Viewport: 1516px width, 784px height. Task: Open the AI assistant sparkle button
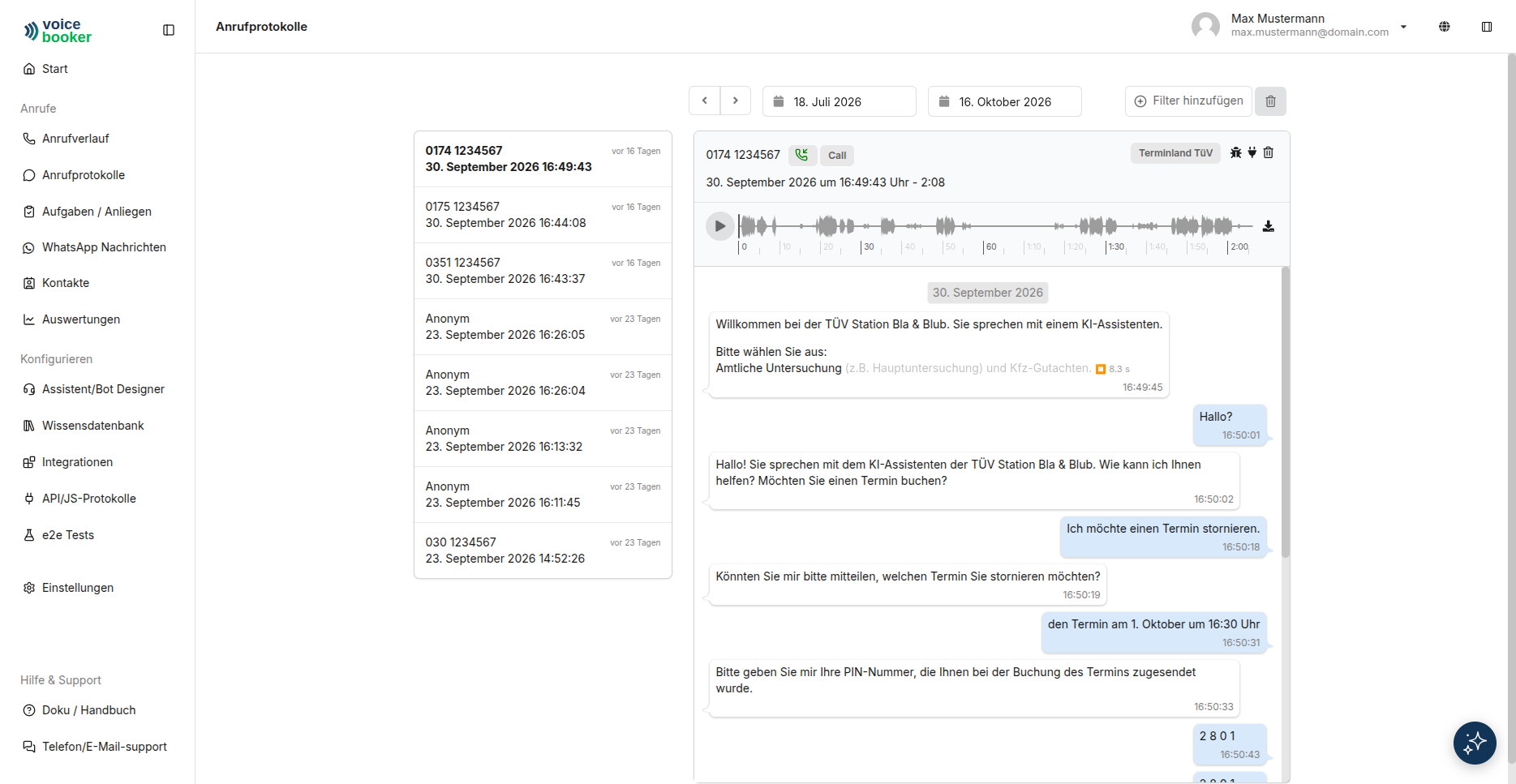coord(1475,743)
